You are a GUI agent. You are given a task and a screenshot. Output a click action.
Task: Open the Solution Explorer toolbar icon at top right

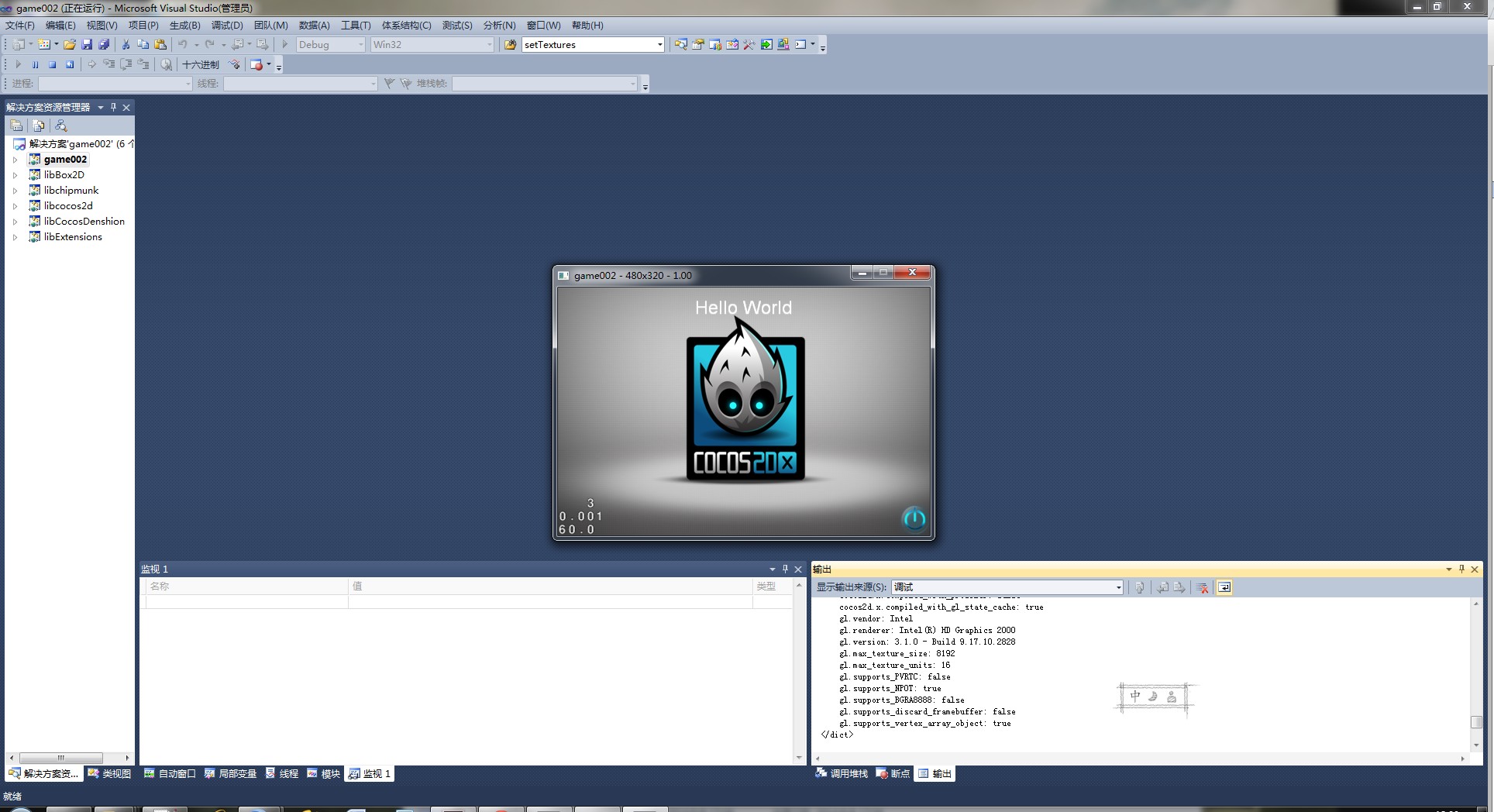(680, 45)
